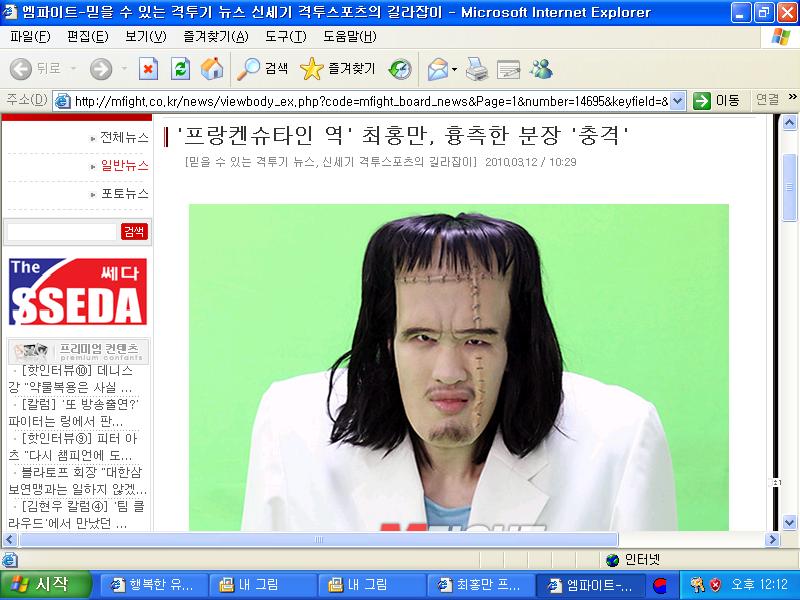Click the red security shield tray icon
The image size is (800, 600).
(x=716, y=585)
